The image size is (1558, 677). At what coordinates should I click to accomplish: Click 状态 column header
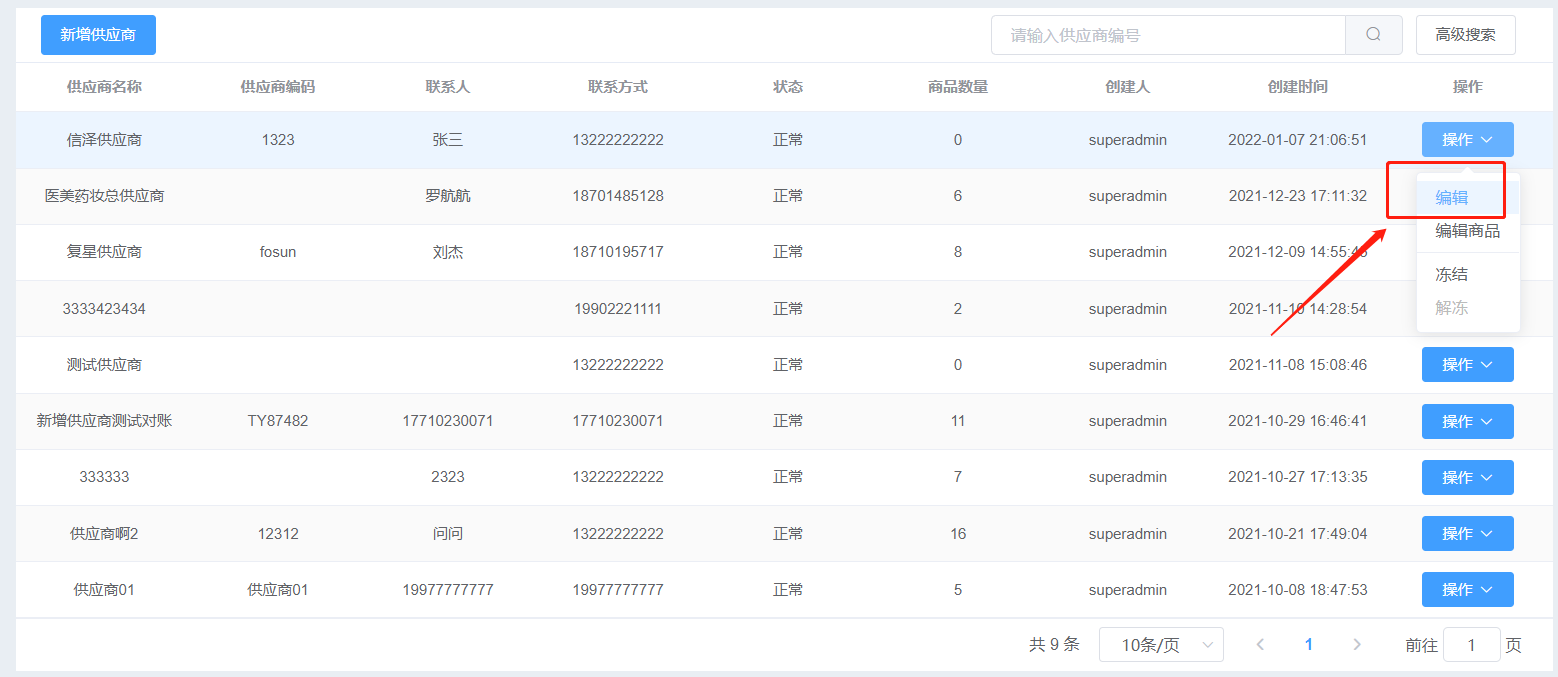pos(788,87)
